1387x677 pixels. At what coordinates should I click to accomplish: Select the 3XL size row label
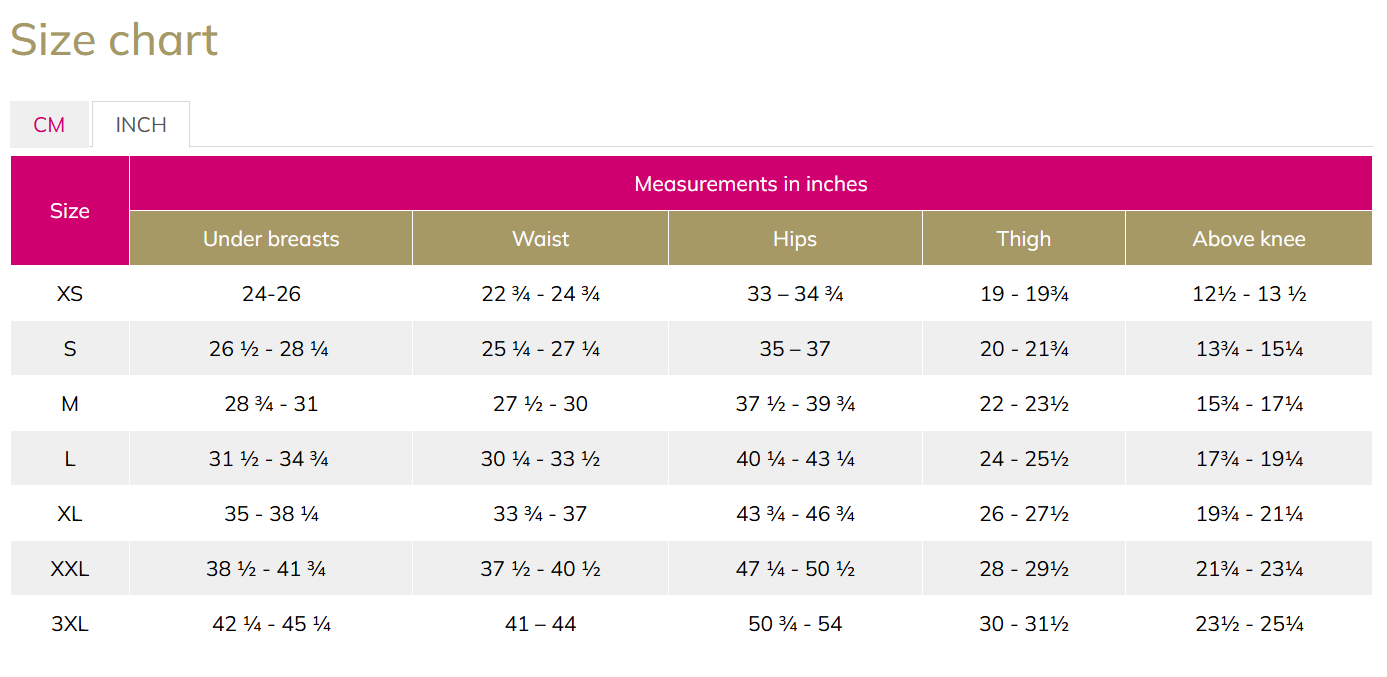pyautogui.click(x=70, y=624)
